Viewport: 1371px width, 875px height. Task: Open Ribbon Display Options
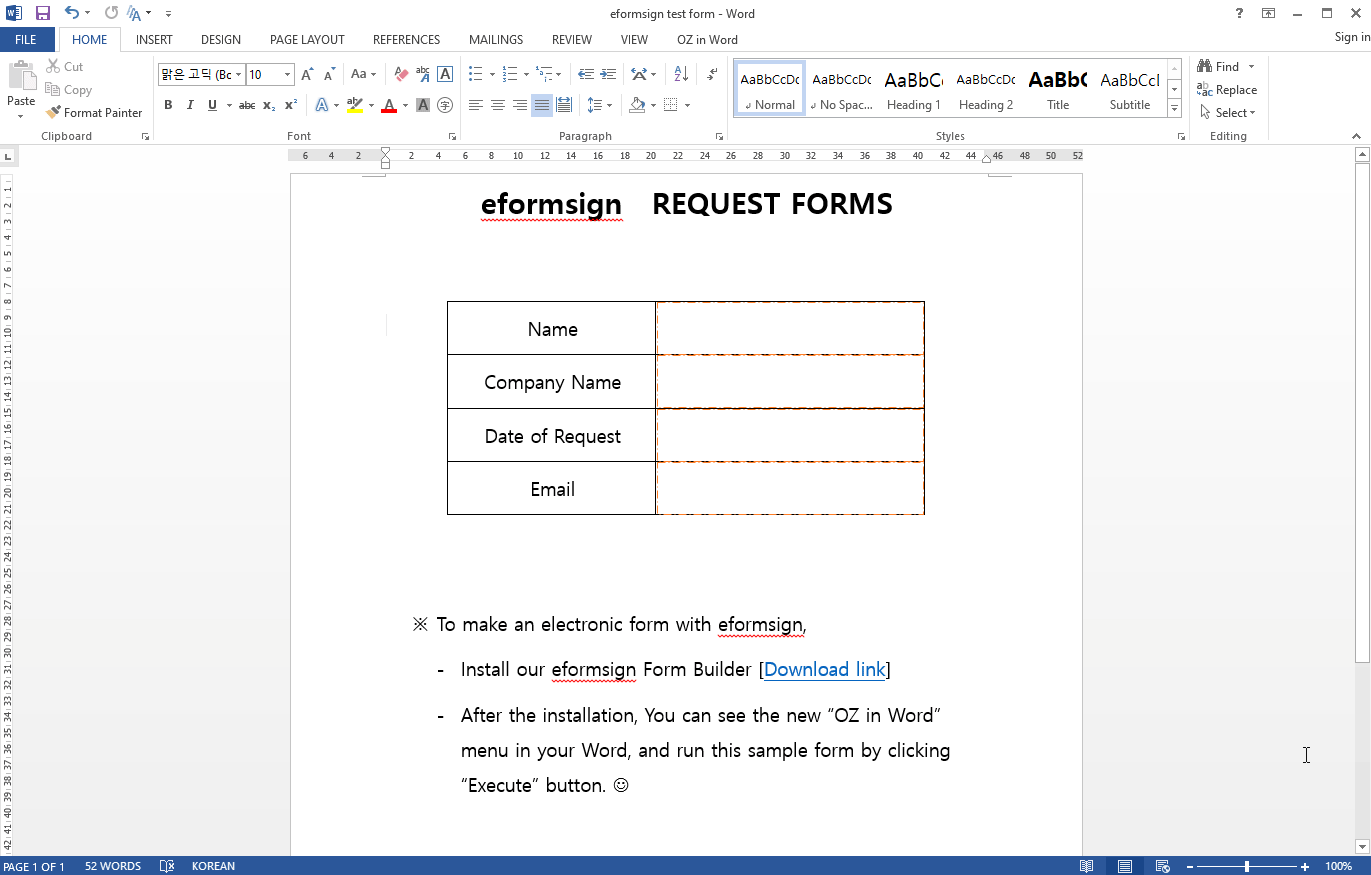(x=1268, y=13)
